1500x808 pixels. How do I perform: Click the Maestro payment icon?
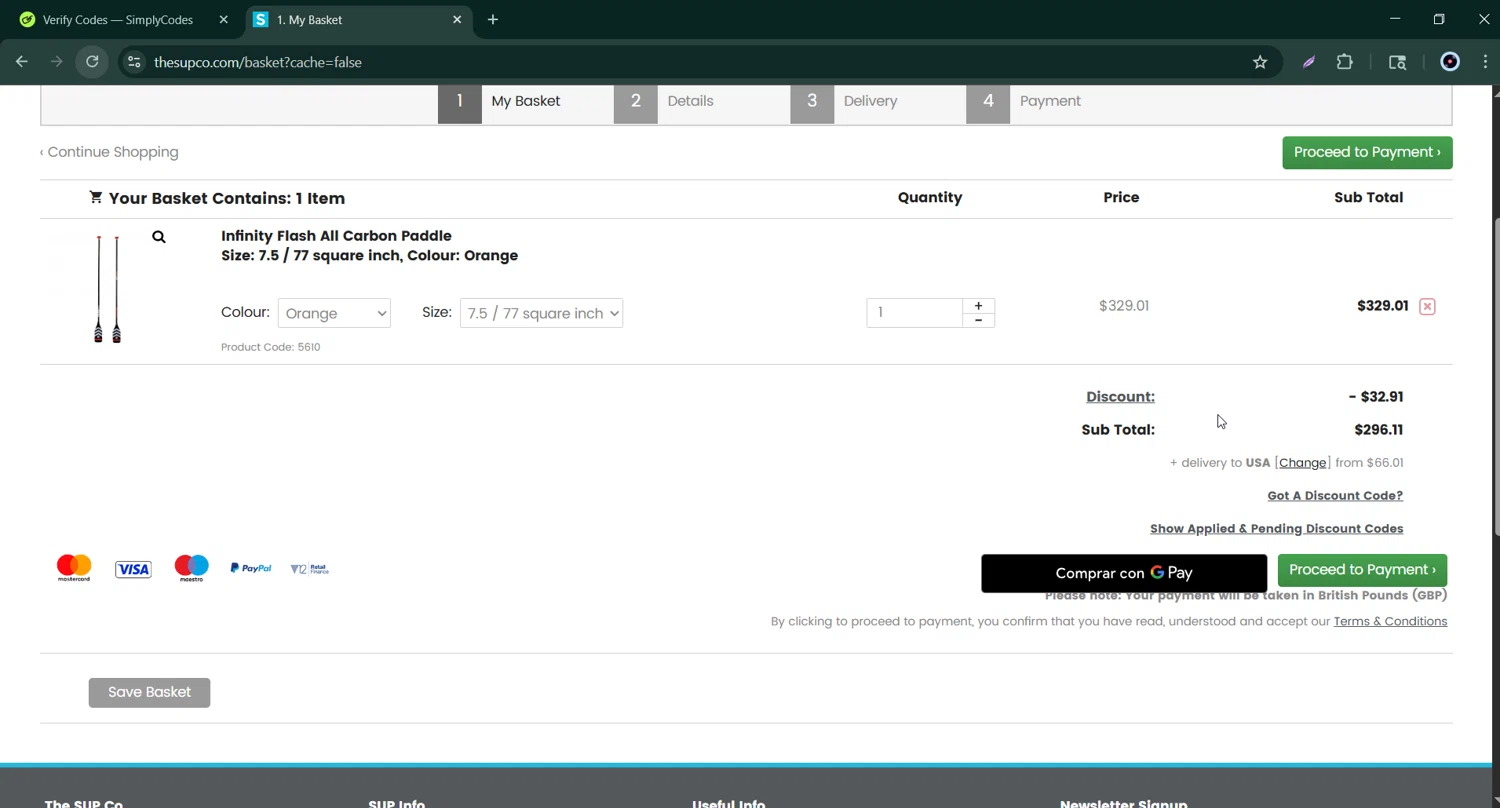[x=191, y=568]
